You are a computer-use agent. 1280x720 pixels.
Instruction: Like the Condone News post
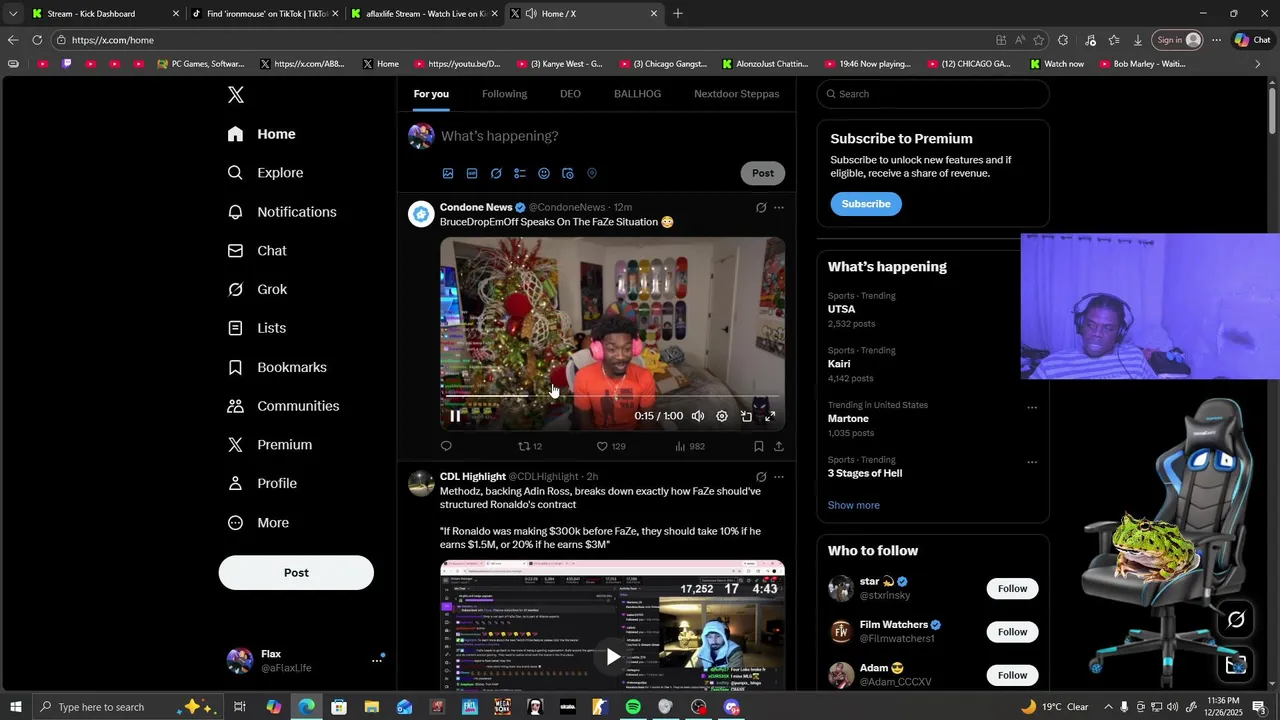[x=611, y=446]
